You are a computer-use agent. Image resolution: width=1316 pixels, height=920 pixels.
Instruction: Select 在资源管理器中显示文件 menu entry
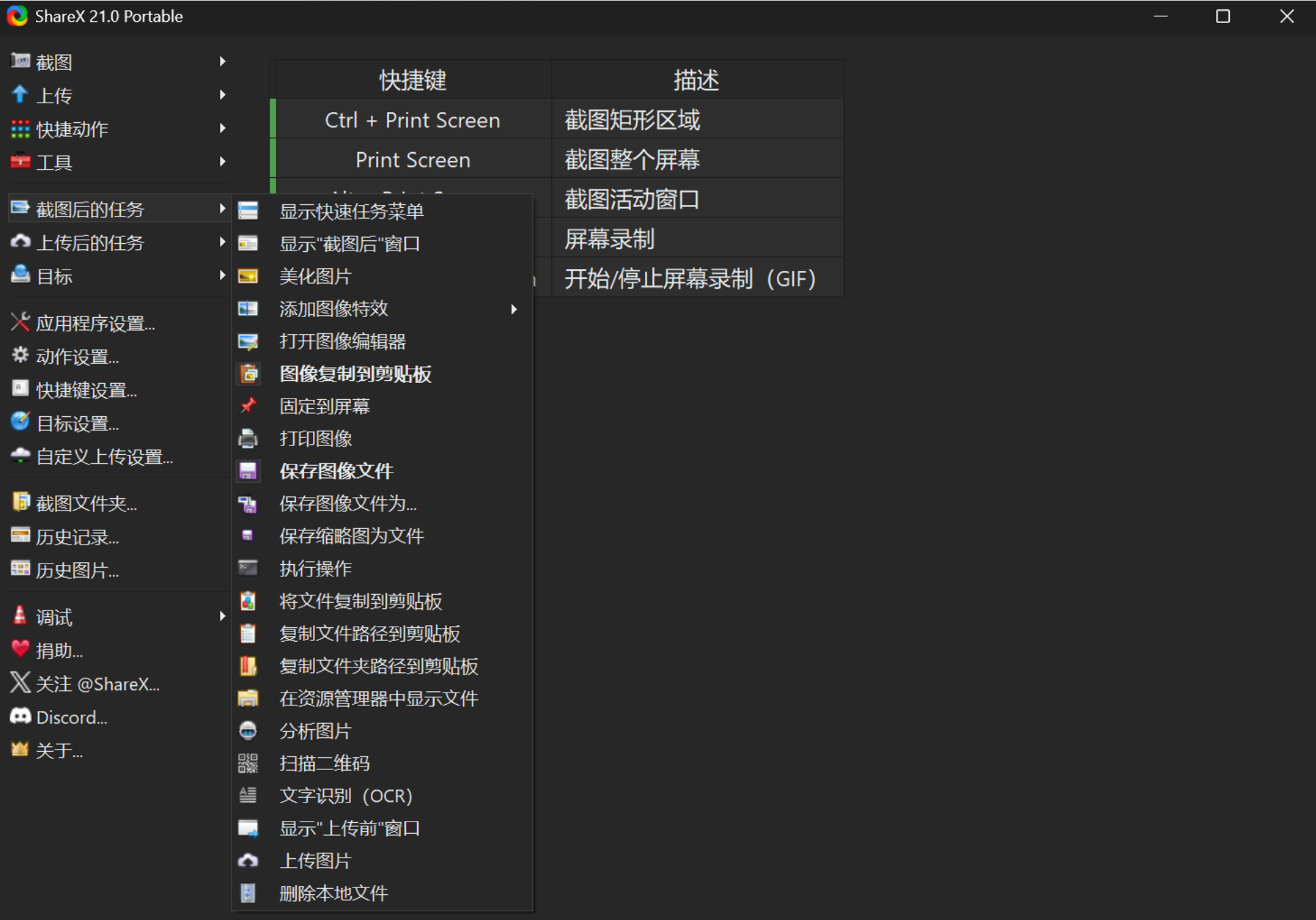[x=382, y=699]
